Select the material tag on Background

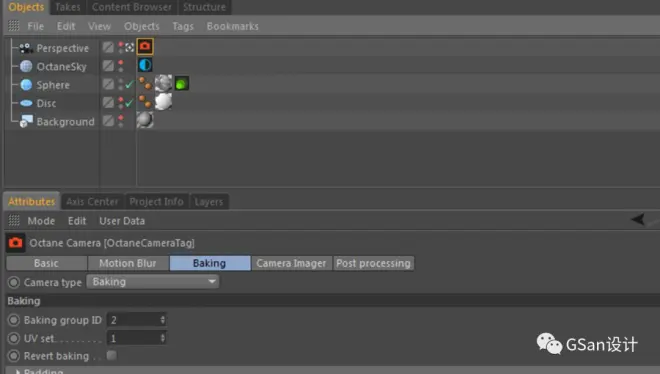point(145,120)
